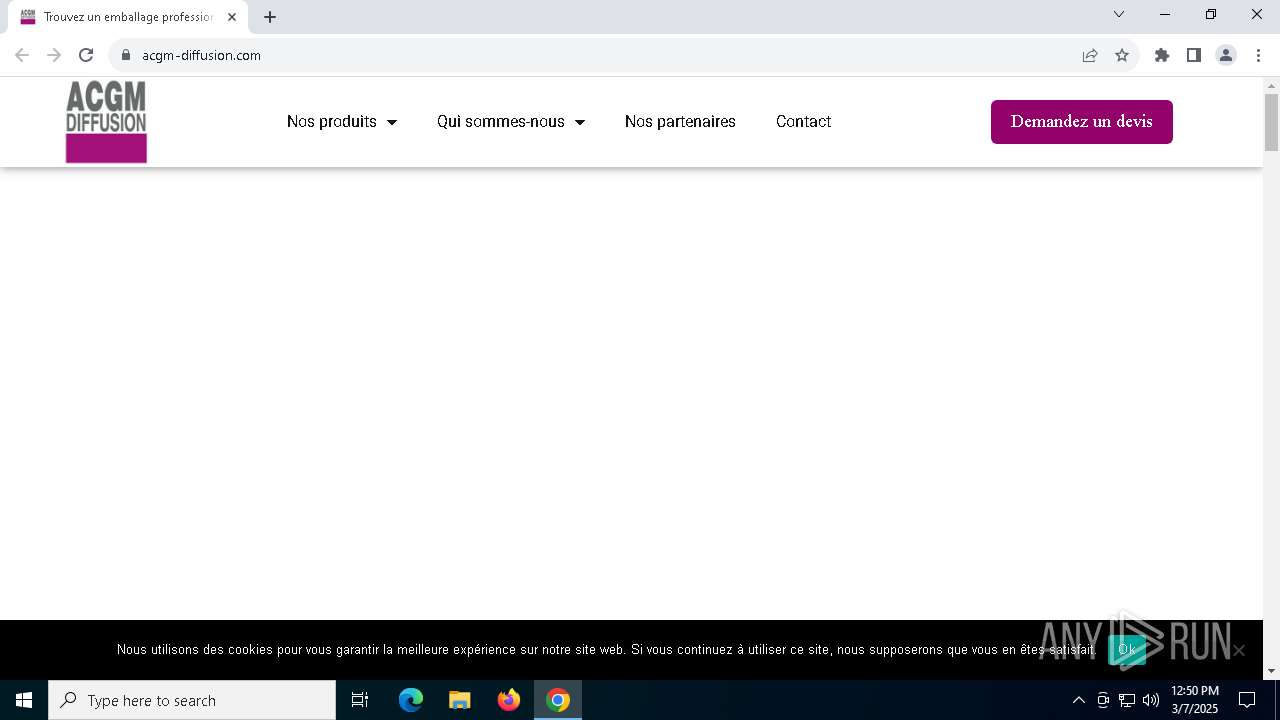Open the network tray icon
The height and width of the screenshot is (720, 1280).
(x=1127, y=700)
